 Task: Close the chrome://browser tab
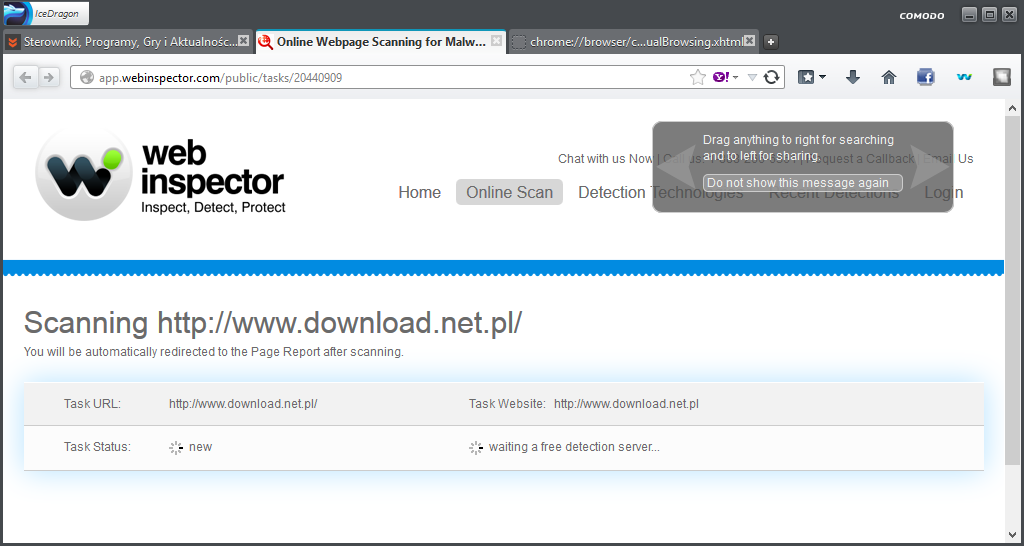click(x=749, y=40)
